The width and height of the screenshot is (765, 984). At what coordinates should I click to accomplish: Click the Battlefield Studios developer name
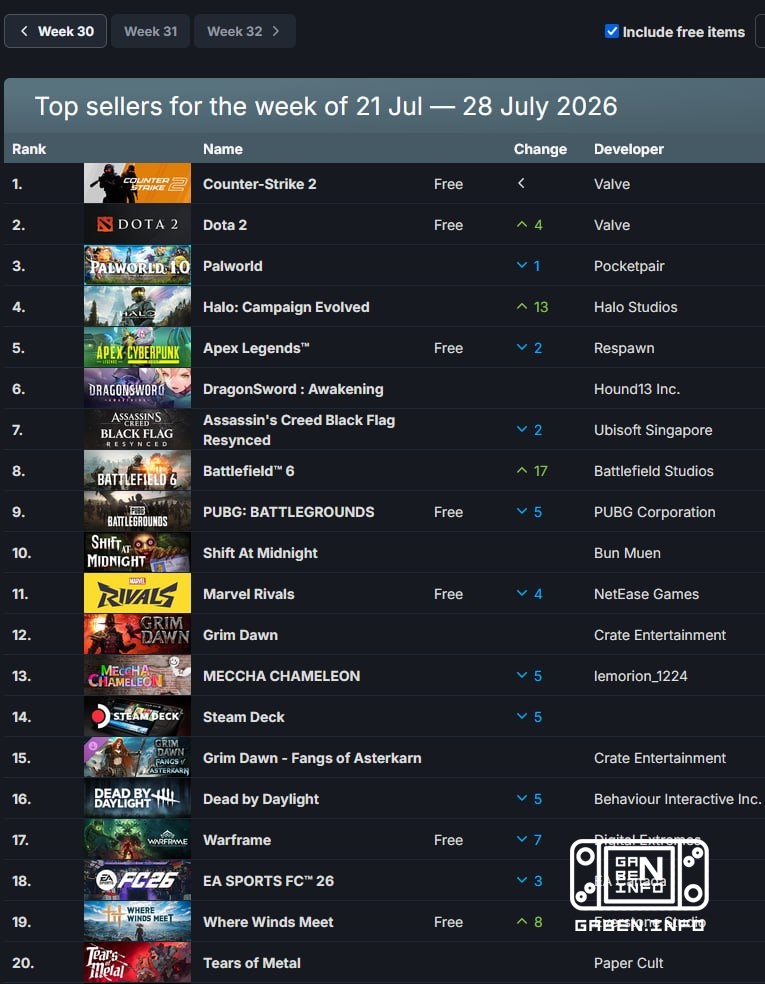point(653,471)
